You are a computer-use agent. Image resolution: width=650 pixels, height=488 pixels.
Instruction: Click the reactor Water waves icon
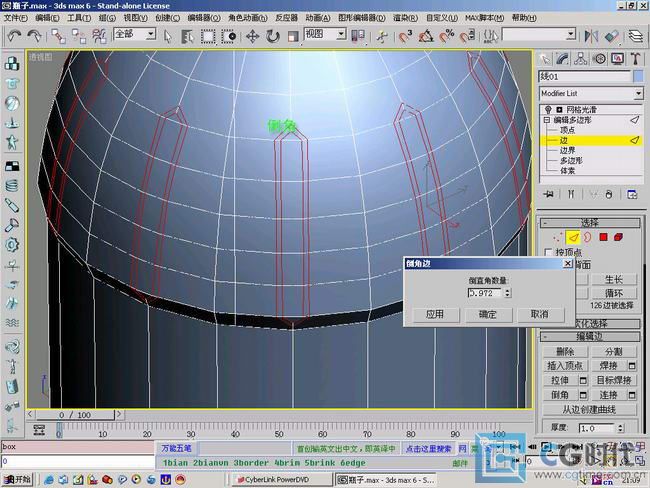(x=12, y=323)
